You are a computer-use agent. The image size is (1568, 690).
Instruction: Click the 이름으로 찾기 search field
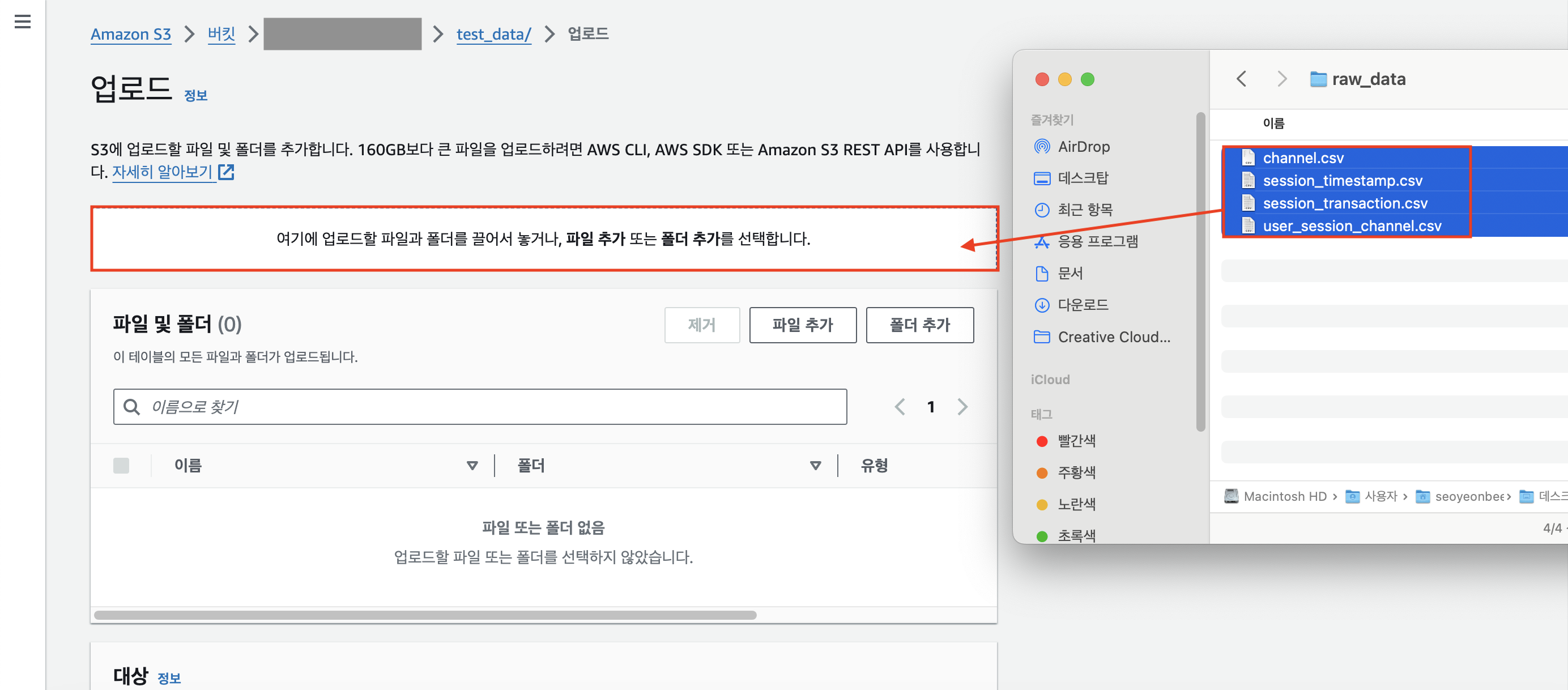coord(480,406)
